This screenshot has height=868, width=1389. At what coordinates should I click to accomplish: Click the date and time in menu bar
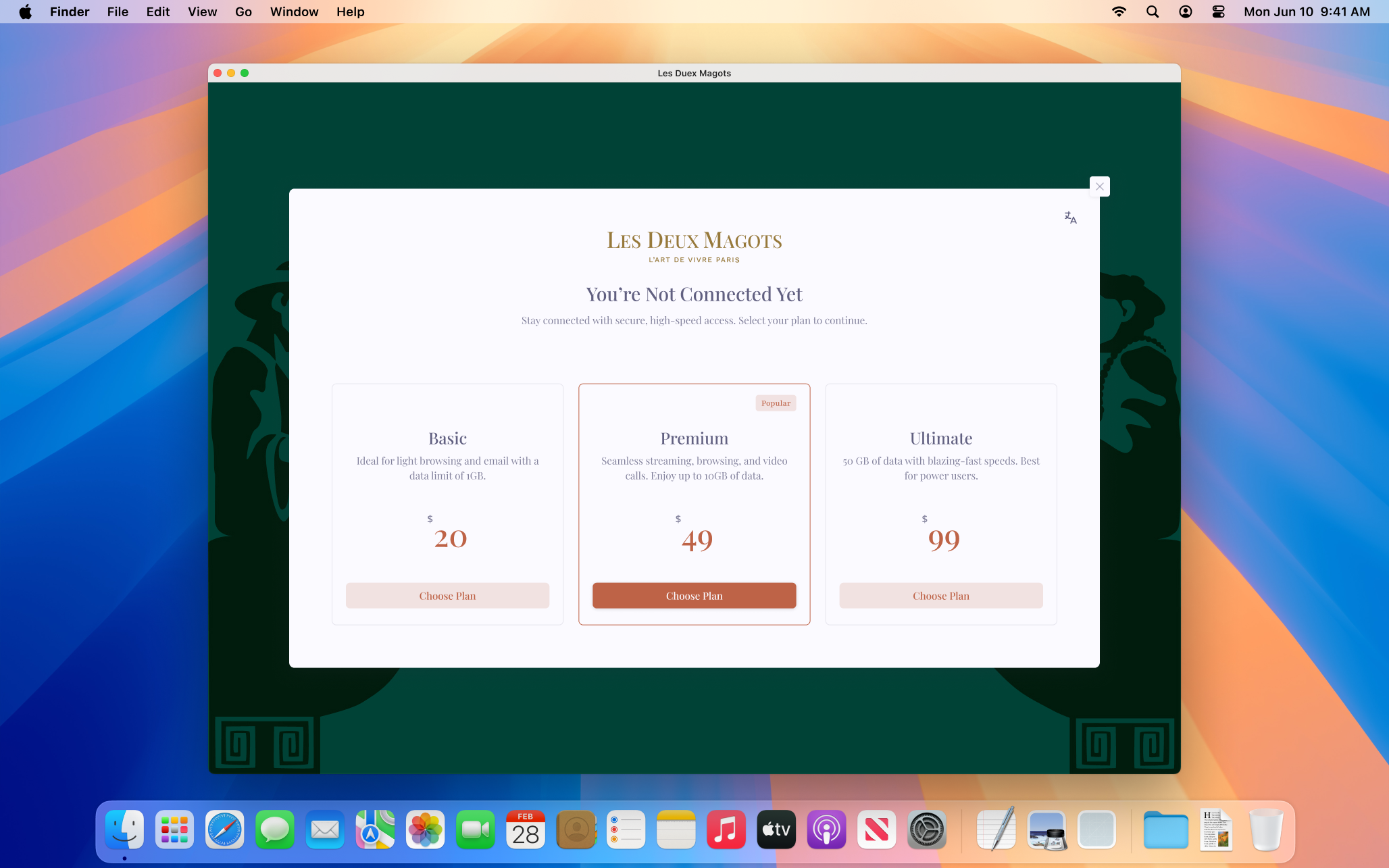click(1307, 11)
